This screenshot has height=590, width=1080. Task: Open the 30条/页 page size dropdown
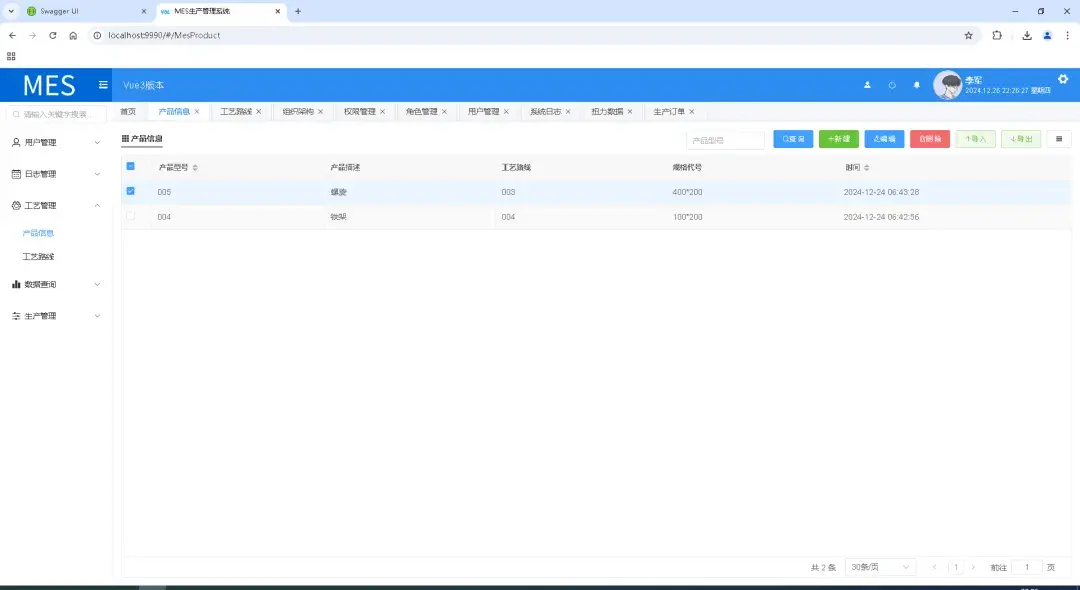tap(879, 566)
